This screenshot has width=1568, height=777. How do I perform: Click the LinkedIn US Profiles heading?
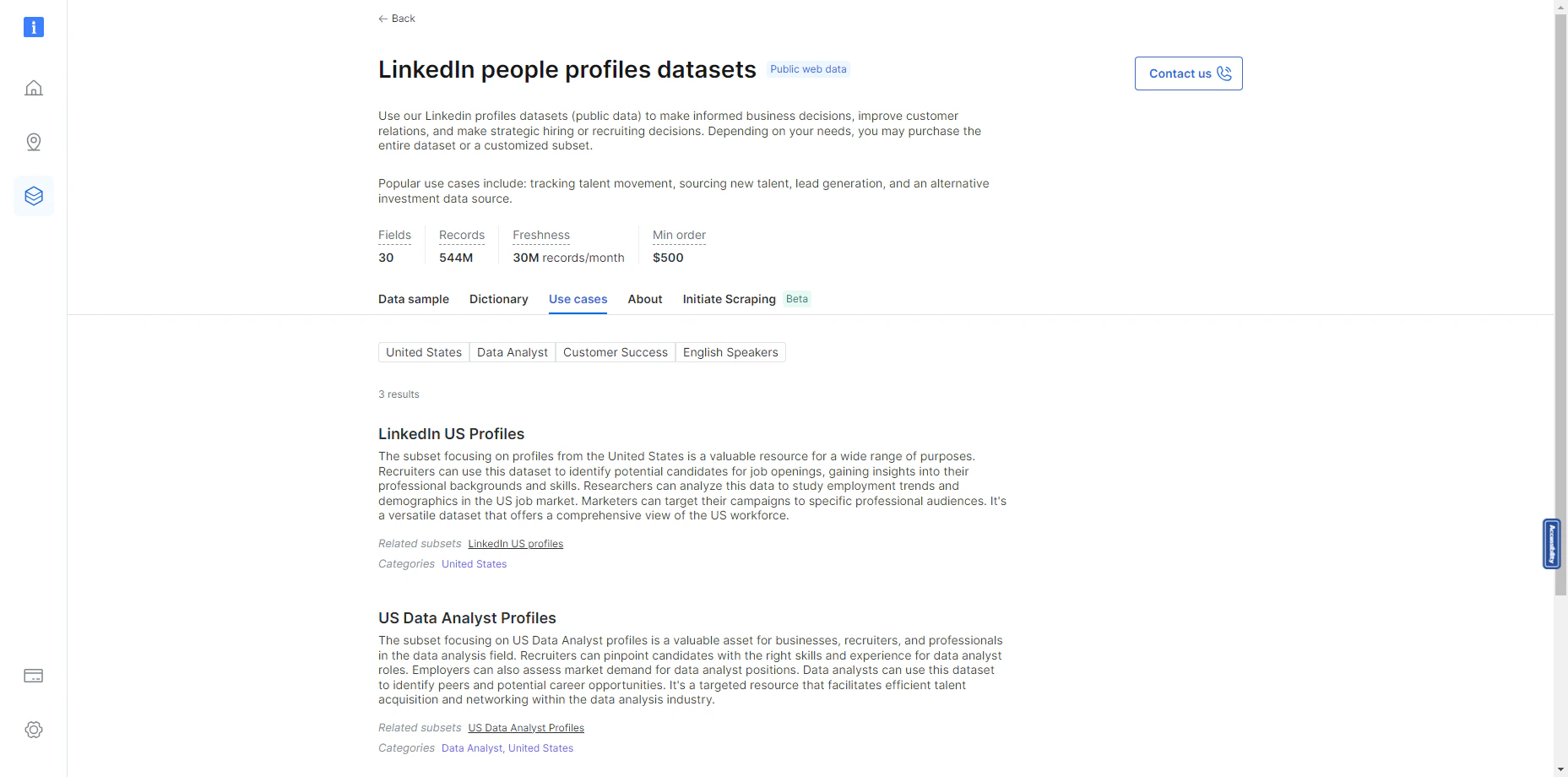451,434
